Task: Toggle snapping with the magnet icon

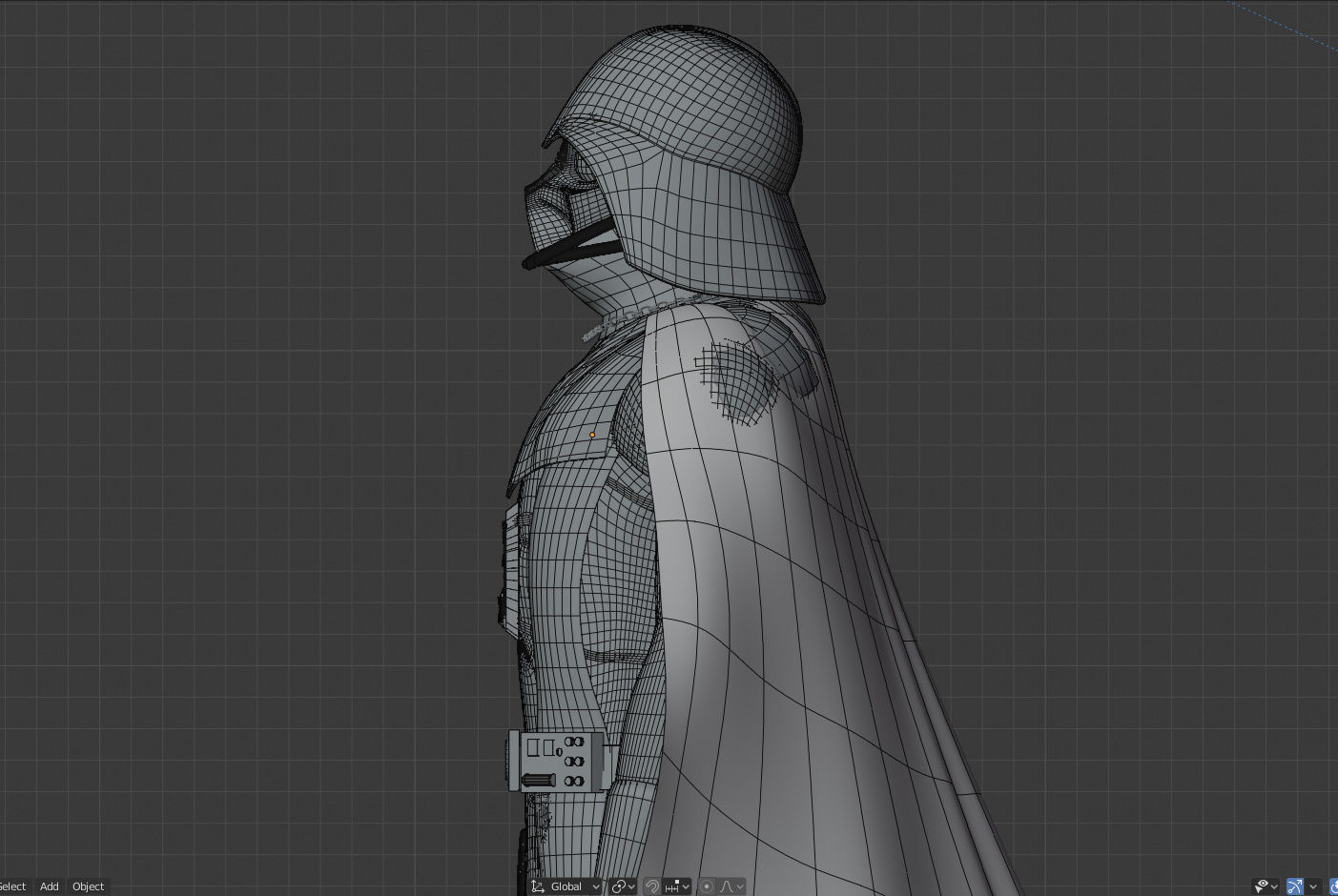Action: 652,886
